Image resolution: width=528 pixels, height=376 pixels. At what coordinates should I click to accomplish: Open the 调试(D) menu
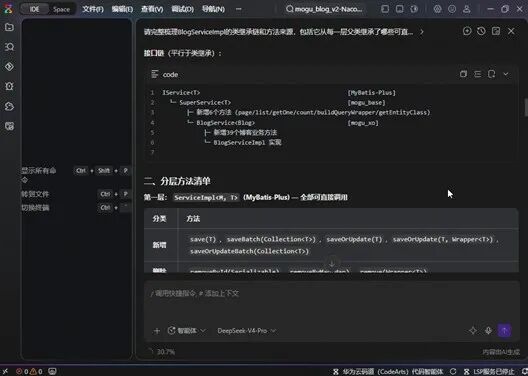click(183, 9)
